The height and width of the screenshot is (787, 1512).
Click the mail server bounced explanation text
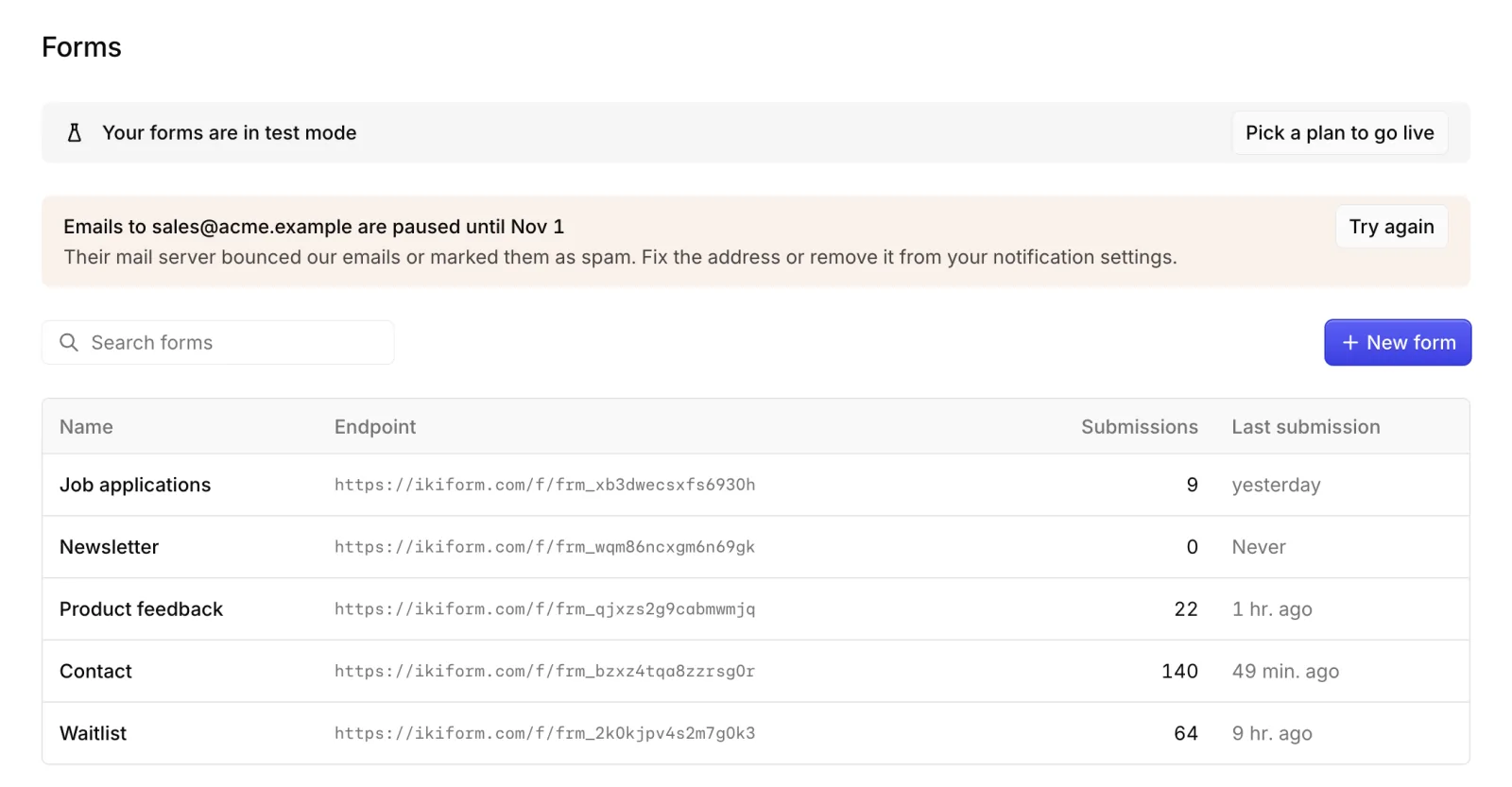pyautogui.click(x=620, y=257)
